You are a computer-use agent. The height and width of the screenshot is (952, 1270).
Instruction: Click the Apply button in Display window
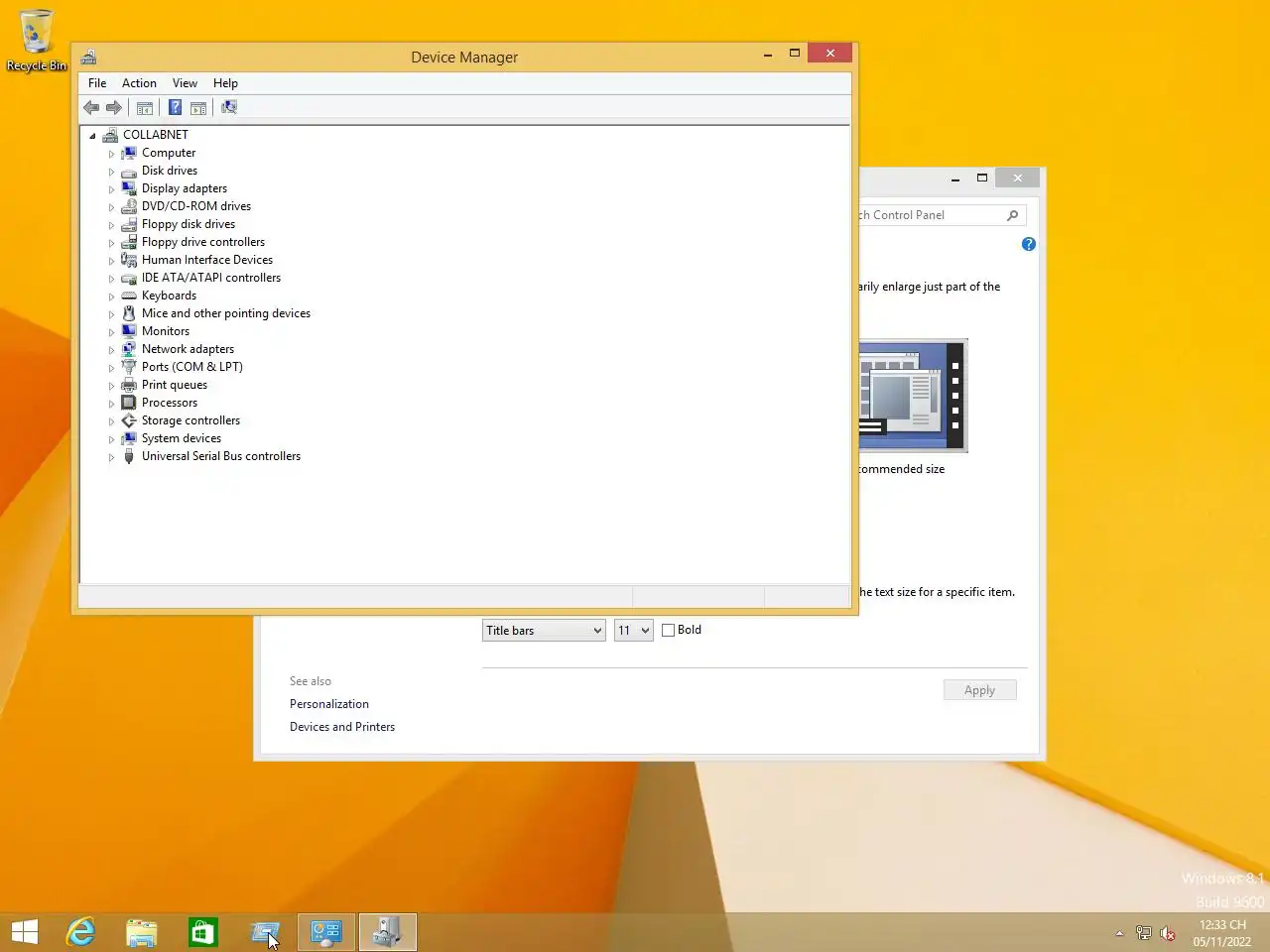pyautogui.click(x=979, y=690)
